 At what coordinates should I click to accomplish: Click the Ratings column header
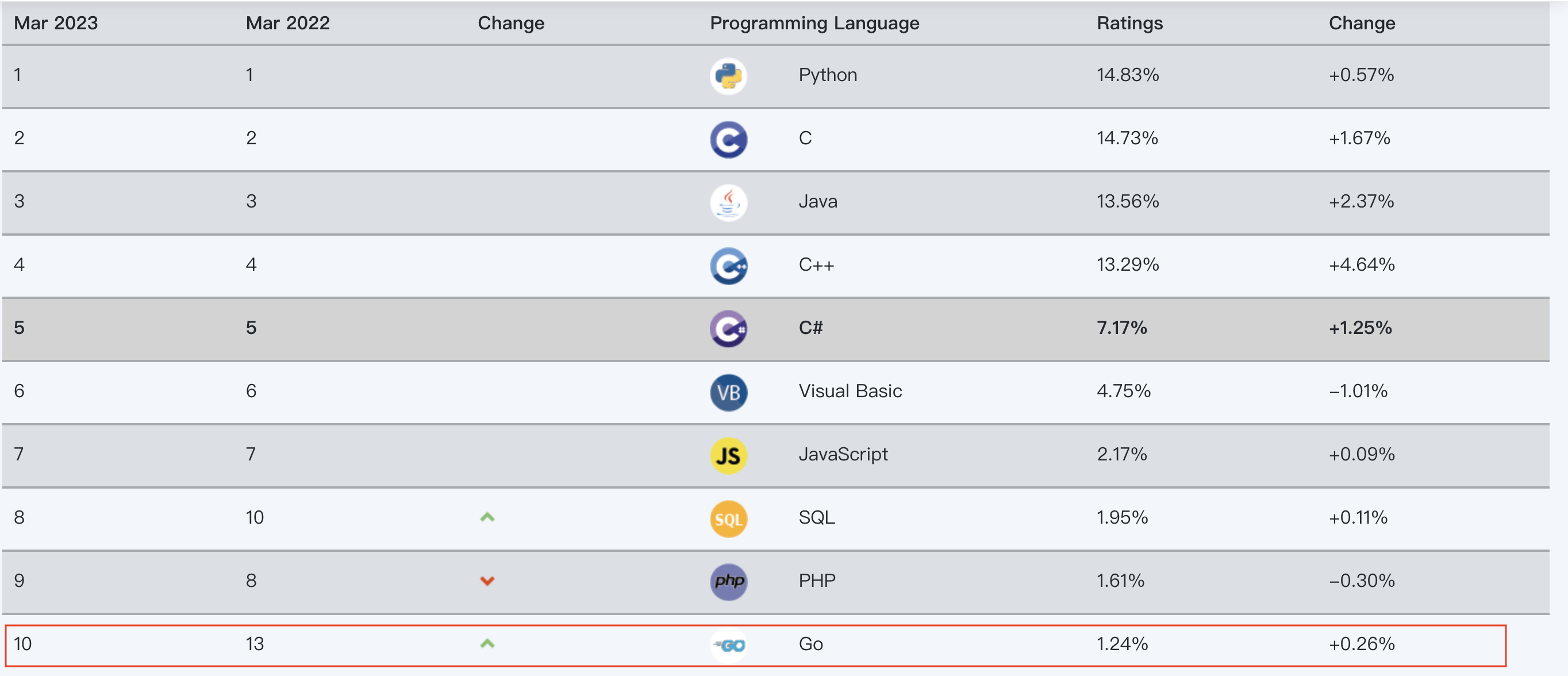pos(1130,23)
